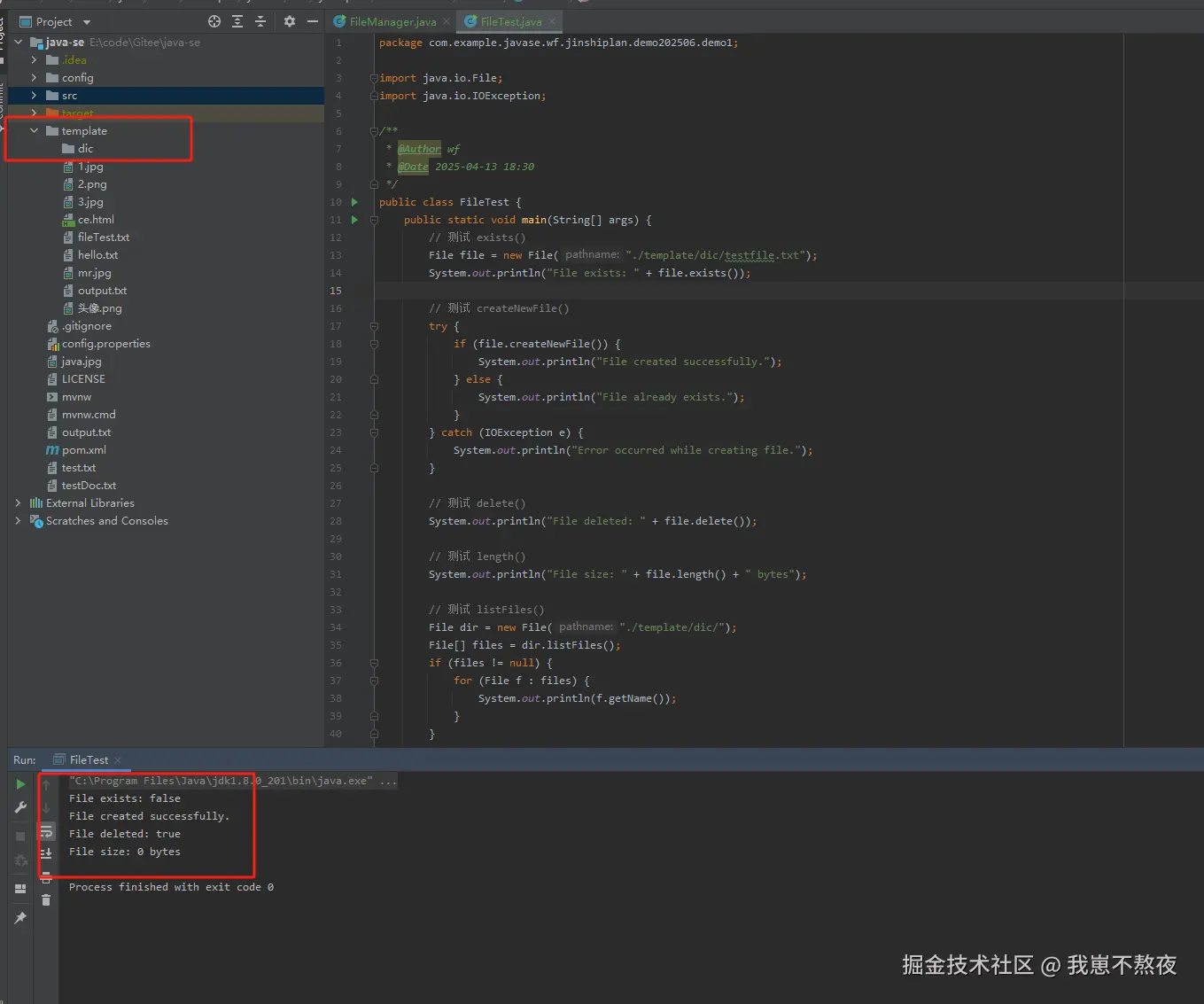Expand the .idea folder
The width and height of the screenshot is (1204, 1004).
point(35,60)
